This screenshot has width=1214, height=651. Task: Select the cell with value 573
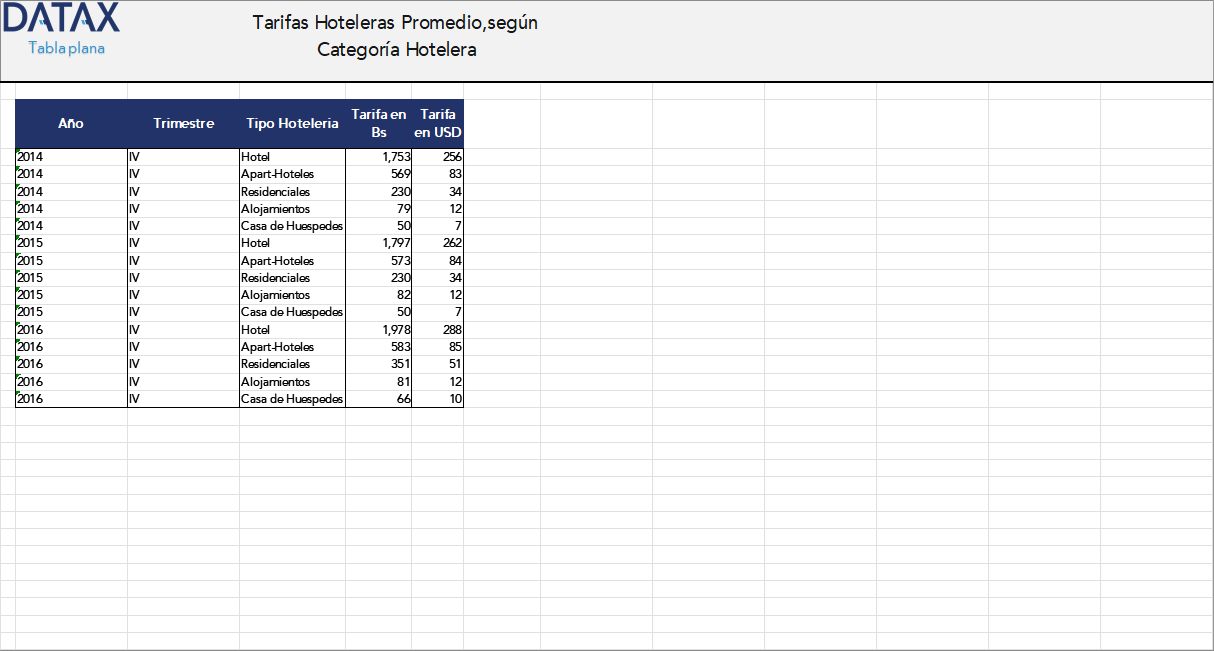[378, 261]
